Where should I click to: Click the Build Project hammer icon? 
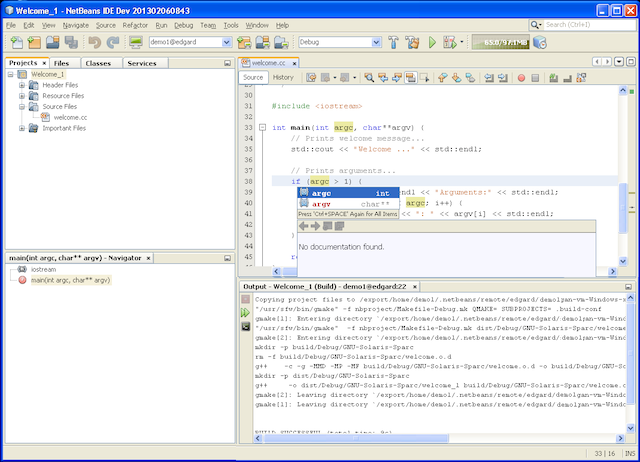(394, 43)
